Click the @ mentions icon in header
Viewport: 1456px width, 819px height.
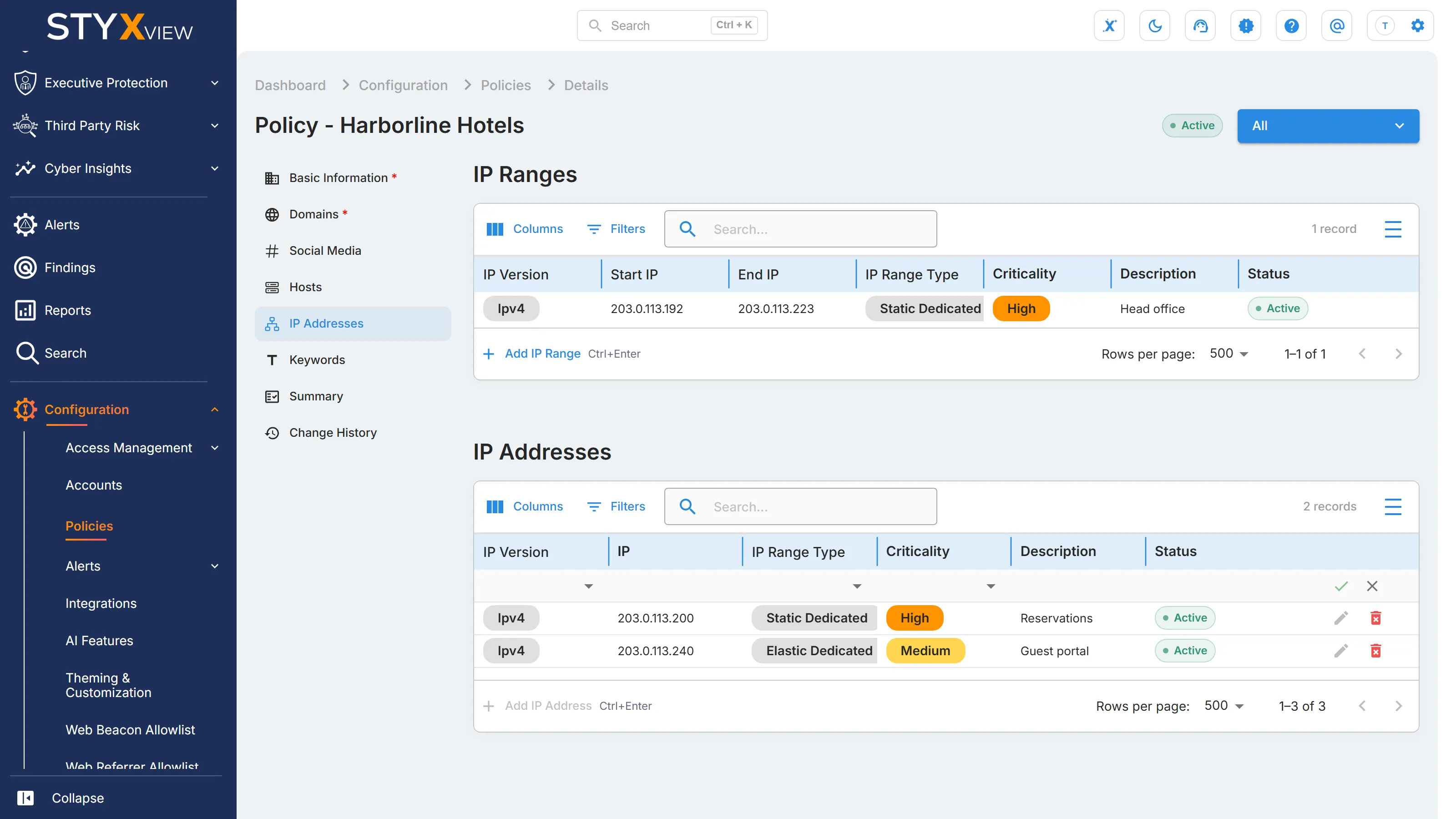(x=1337, y=25)
